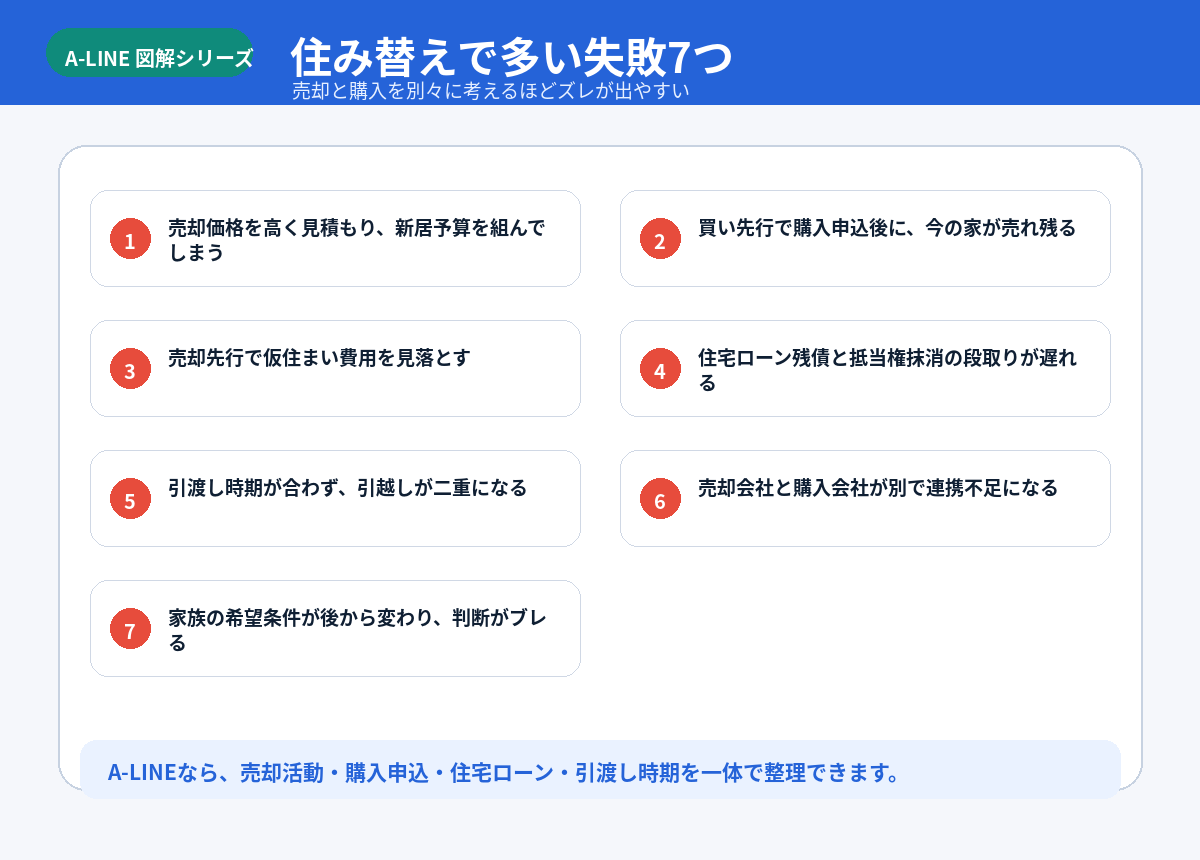The width and height of the screenshot is (1200, 860).
Task: Select text 買い先行で購入申込後に、今の家が売れ残る
Action: (887, 228)
